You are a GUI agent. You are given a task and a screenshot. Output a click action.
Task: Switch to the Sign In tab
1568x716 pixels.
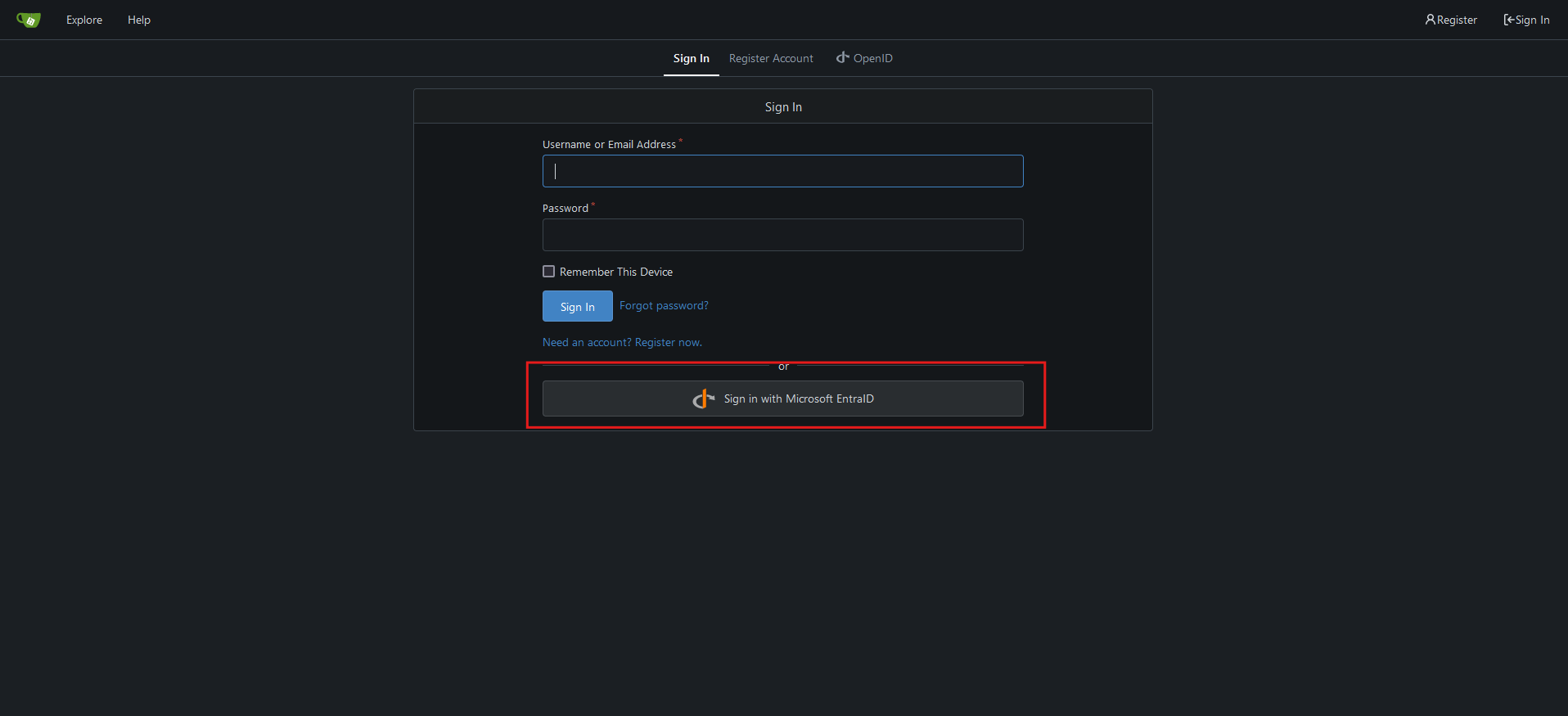click(692, 58)
